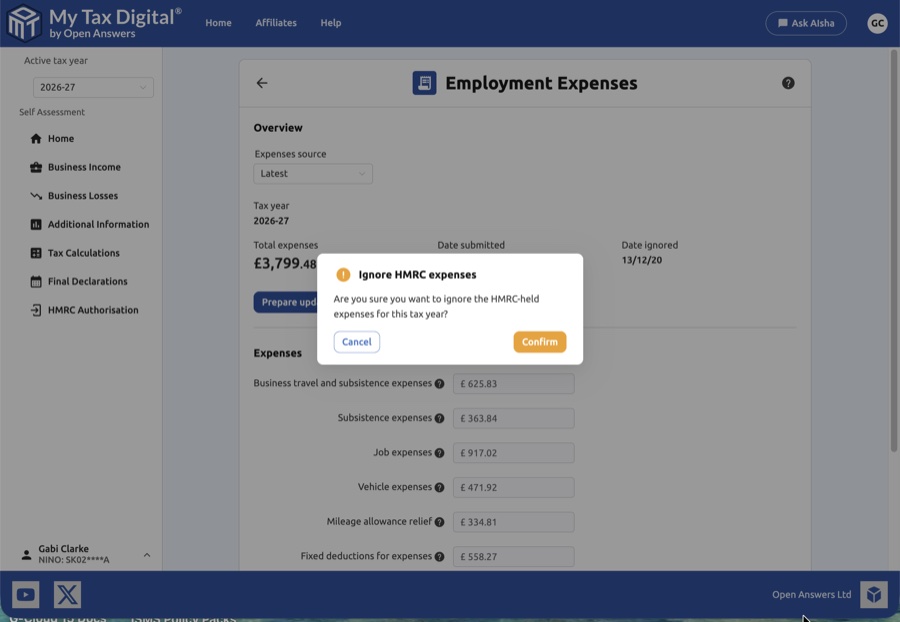This screenshot has width=900, height=622.
Task: Open the Affiliates menu item
Action: [x=276, y=23]
